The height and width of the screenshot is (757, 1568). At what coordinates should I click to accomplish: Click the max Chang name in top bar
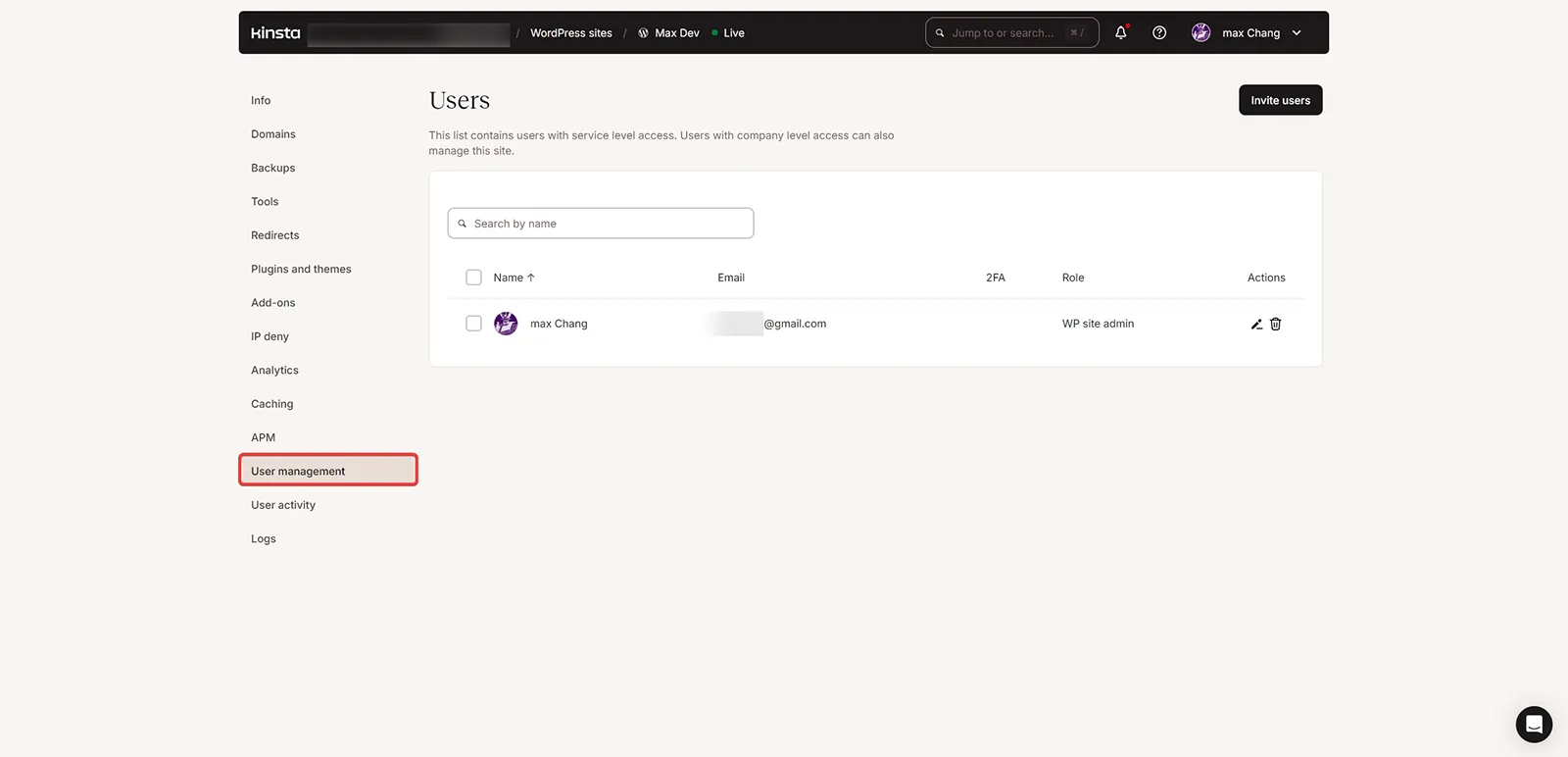point(1250,33)
